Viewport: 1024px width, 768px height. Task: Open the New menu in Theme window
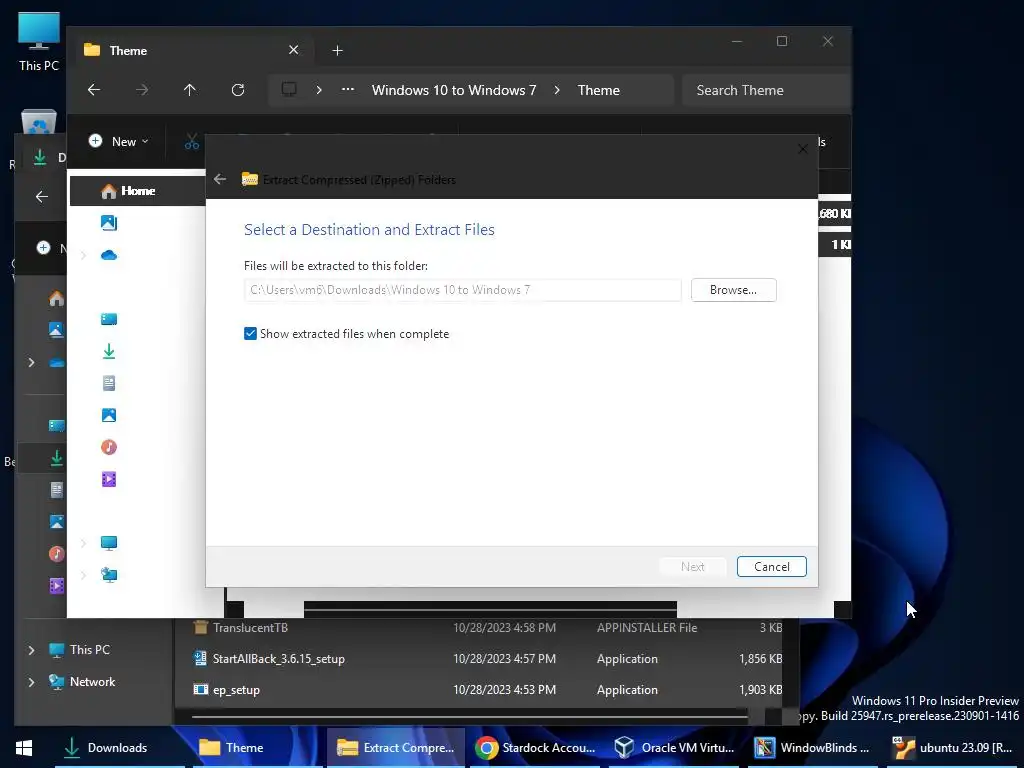tap(118, 141)
